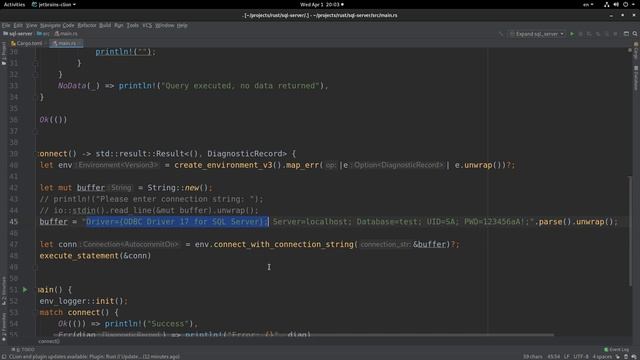640x360 pixels.
Task: Open the 'en' keyboard layout dropdown
Action: coord(588,4)
